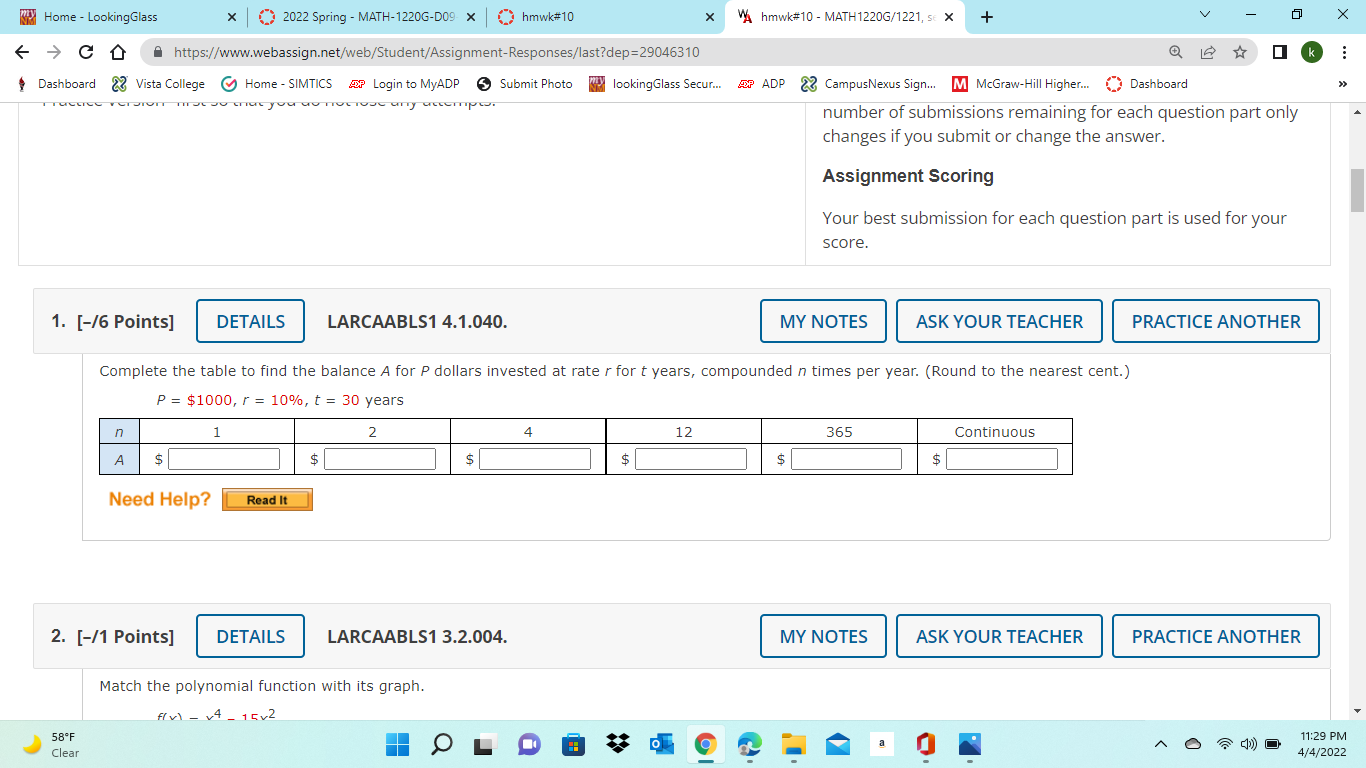Click the balance field for n = 1
The image size is (1366, 768).
tap(224, 459)
